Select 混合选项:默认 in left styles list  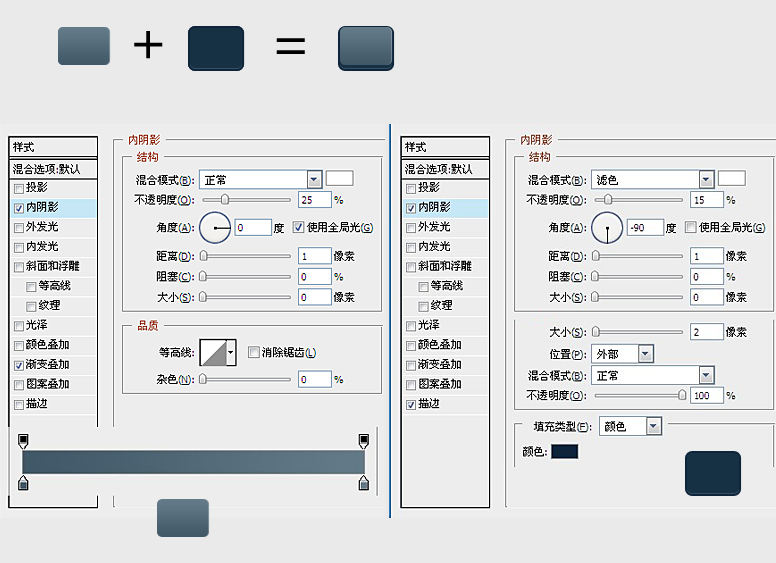(x=53, y=169)
